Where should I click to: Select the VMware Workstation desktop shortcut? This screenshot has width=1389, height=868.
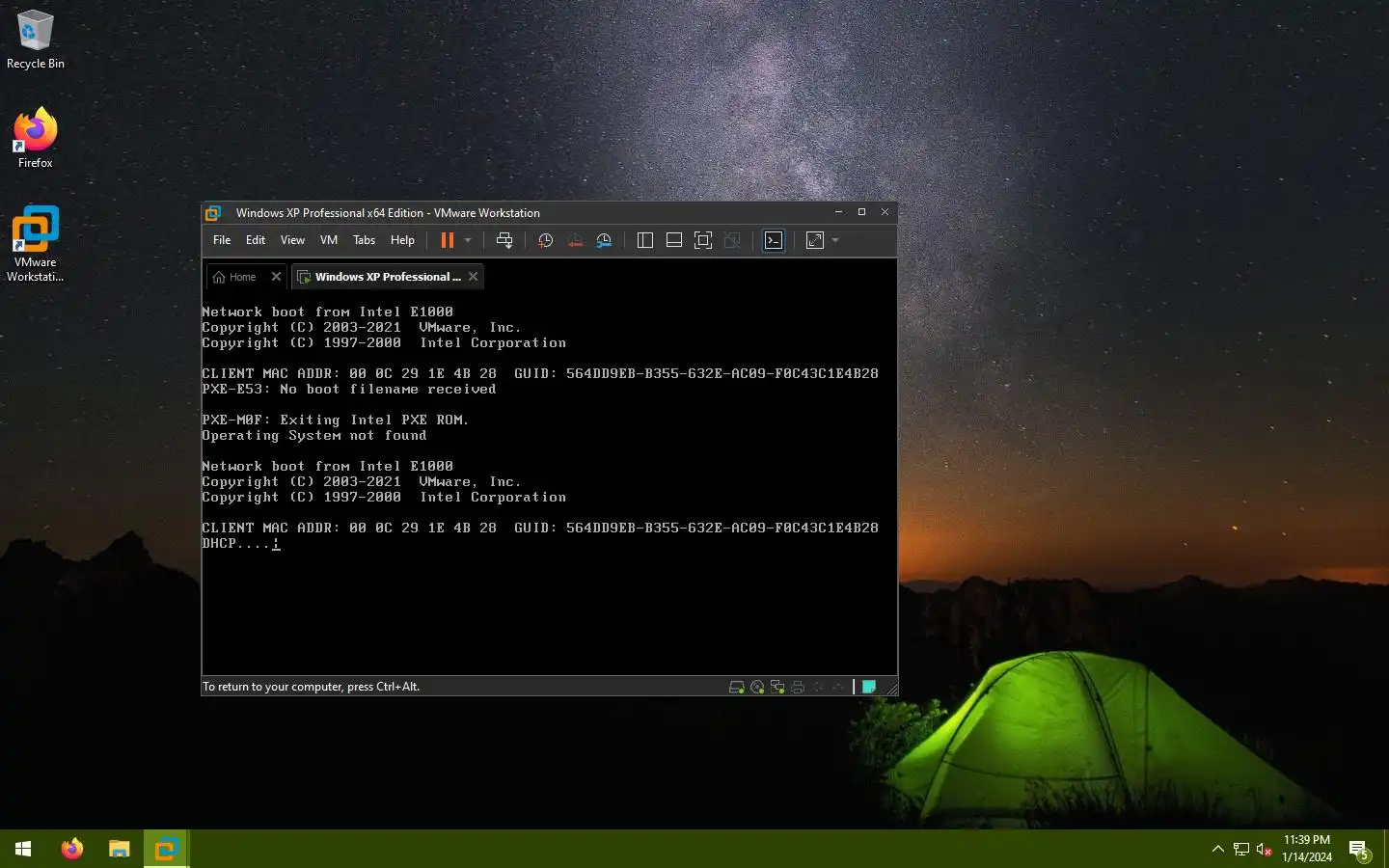(36, 244)
